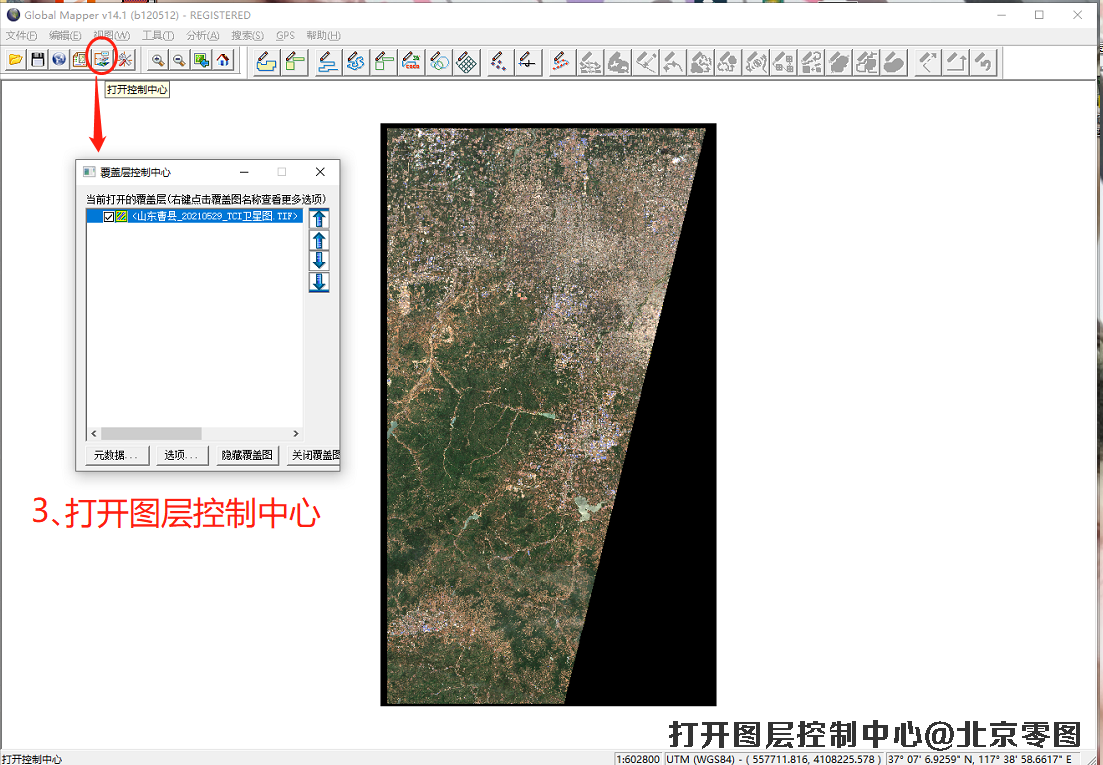Screen dimensions: 1103x765
Task: Open the 工具(T) menu
Action: (x=158, y=36)
